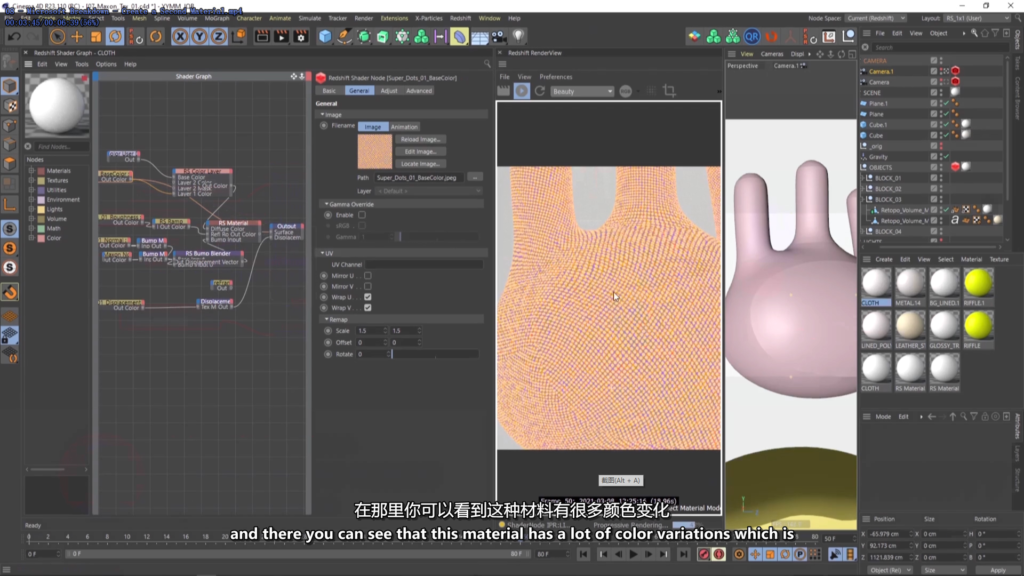1024x576 pixels.
Task: Open the Beauty AOV dropdown
Action: tap(582, 91)
